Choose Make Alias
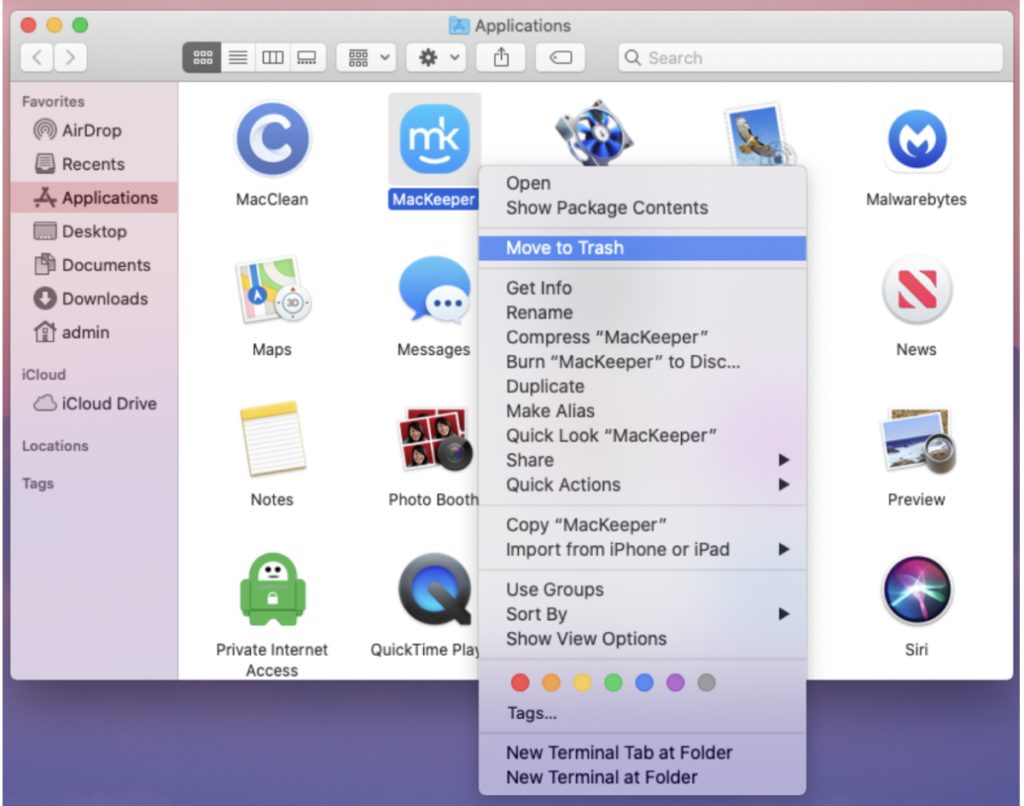This screenshot has width=1024, height=806. coord(643,411)
